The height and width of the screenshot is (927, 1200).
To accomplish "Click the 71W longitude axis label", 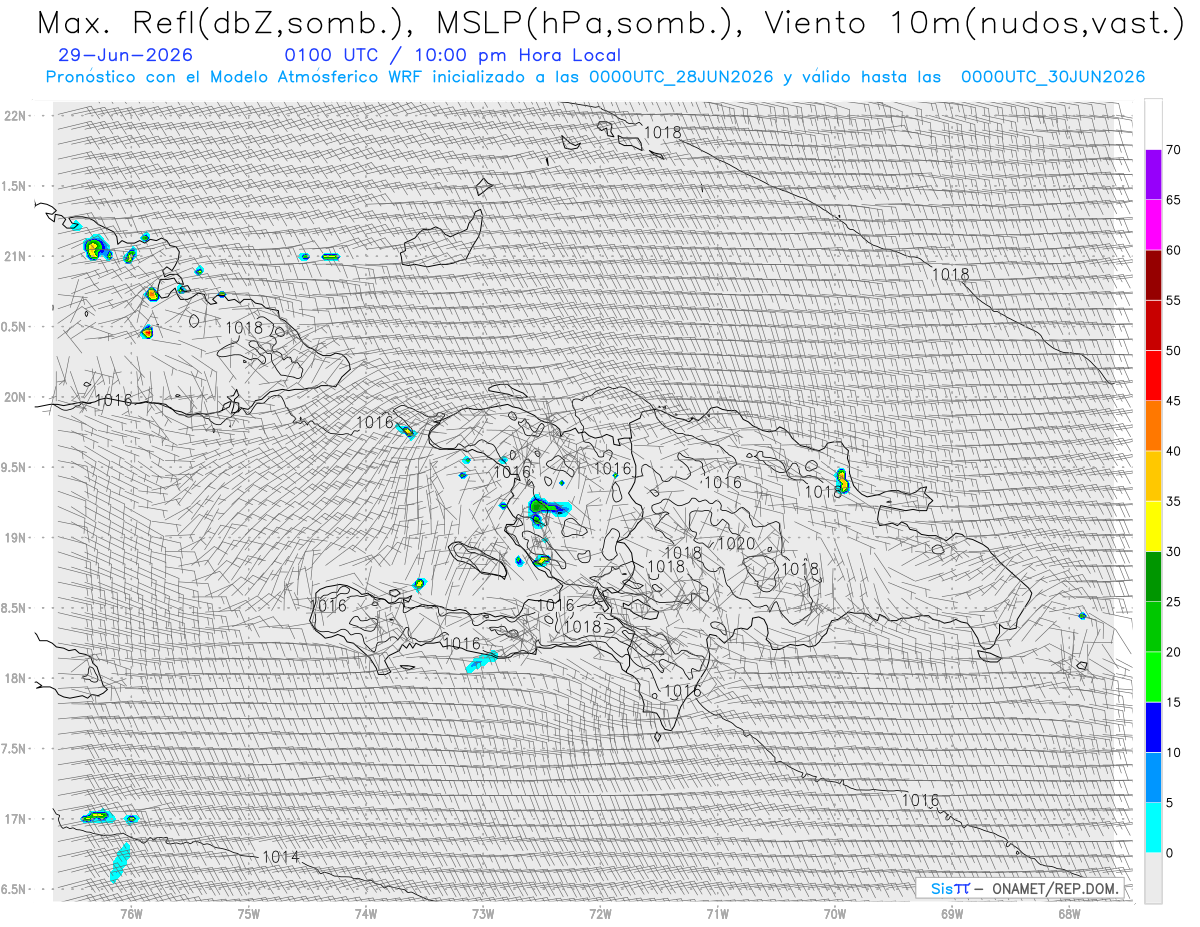I will [717, 912].
